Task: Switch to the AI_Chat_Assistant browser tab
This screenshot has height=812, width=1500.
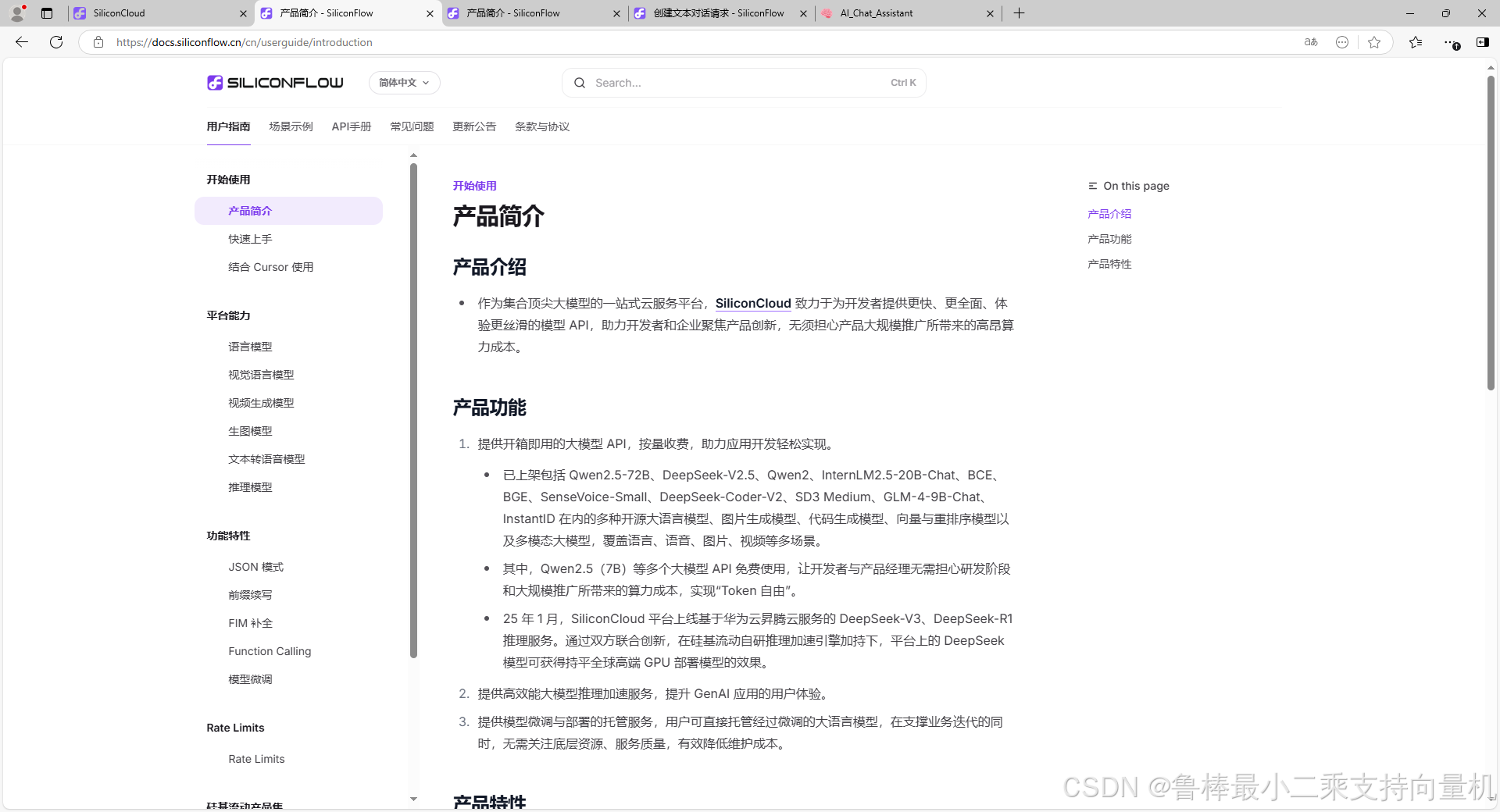Action: tap(908, 13)
